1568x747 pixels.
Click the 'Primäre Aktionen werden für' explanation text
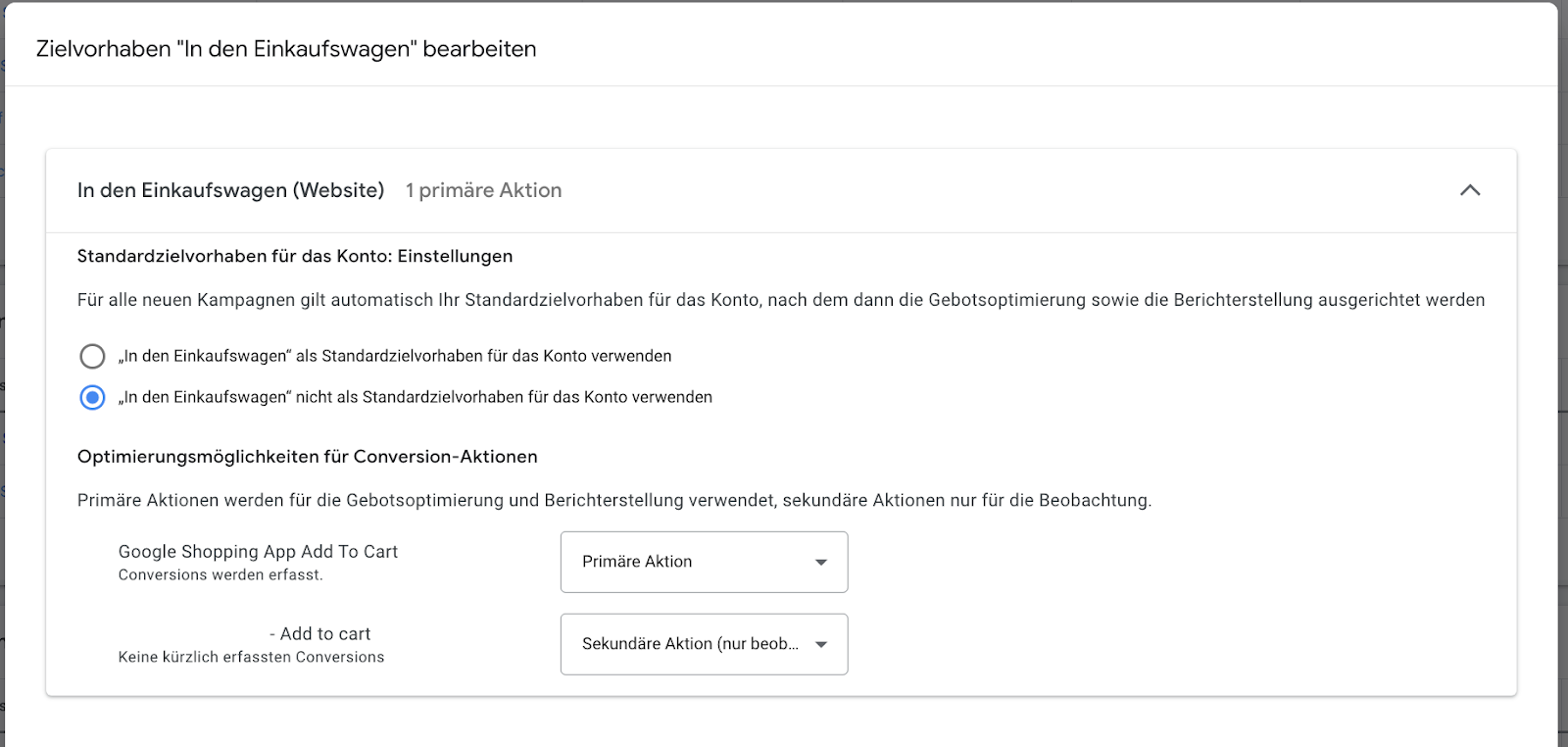pyautogui.click(x=614, y=500)
